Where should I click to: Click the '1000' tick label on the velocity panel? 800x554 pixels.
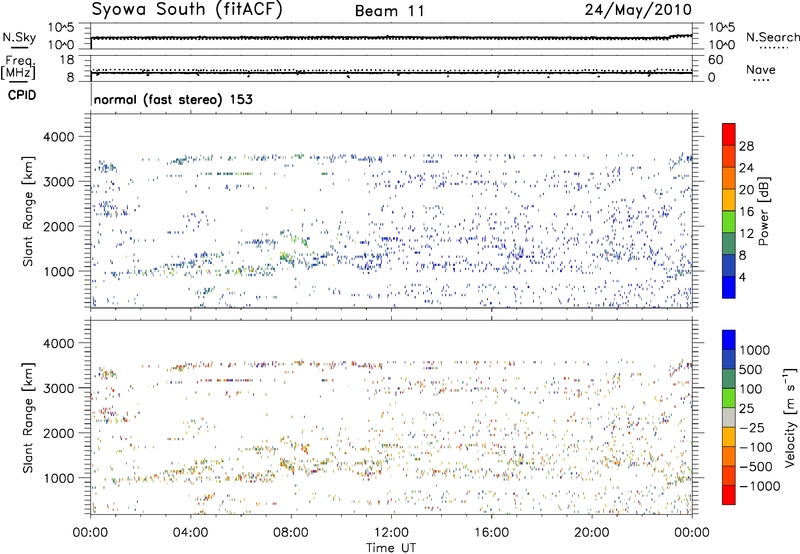[58, 478]
